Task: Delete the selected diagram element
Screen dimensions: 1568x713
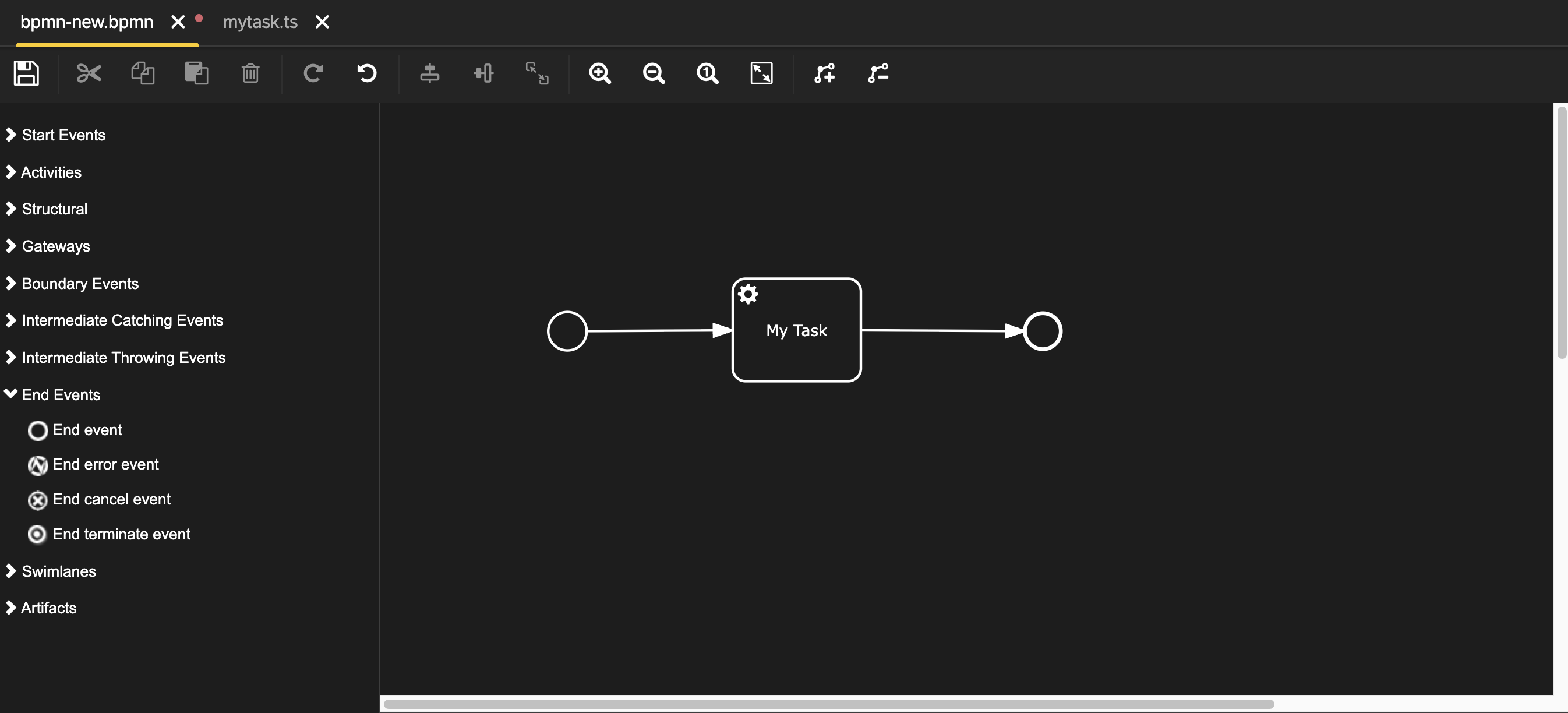Action: pyautogui.click(x=250, y=73)
